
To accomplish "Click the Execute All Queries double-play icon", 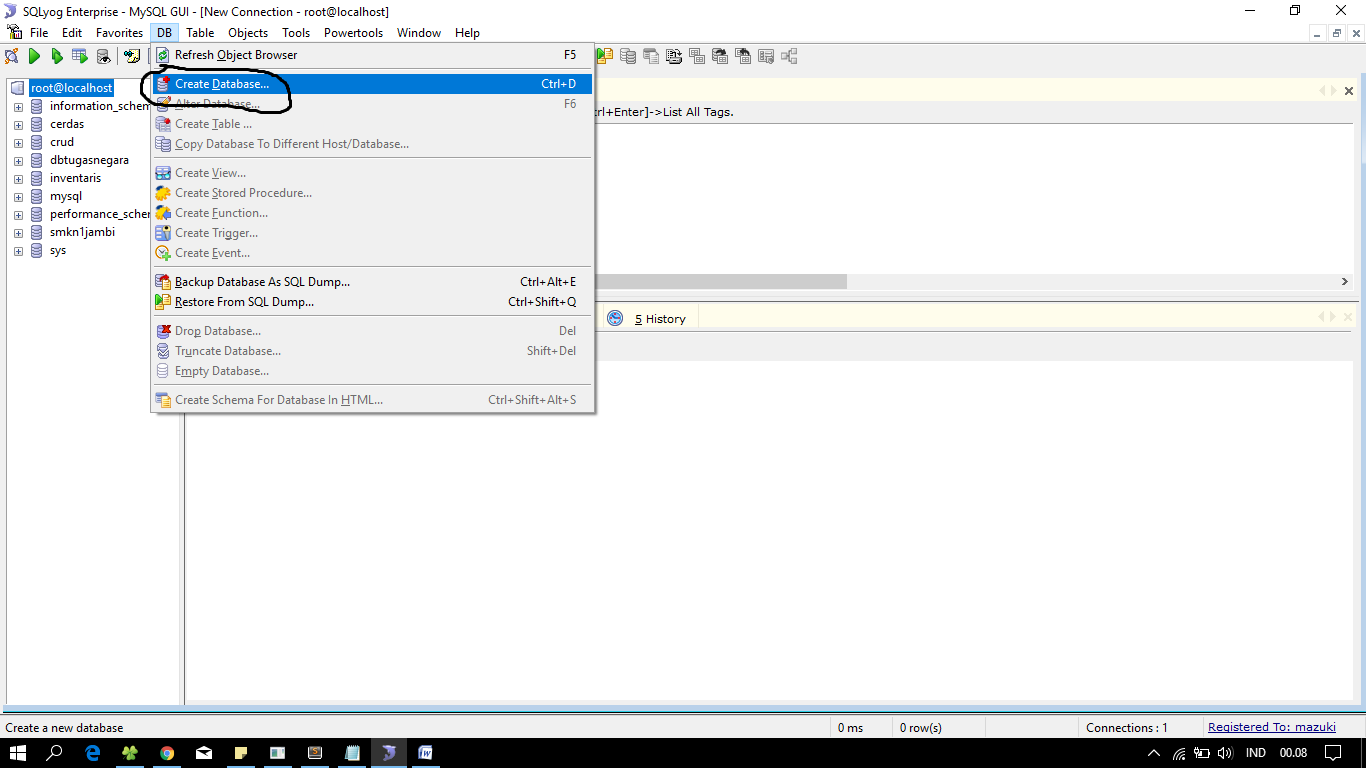I will [57, 56].
